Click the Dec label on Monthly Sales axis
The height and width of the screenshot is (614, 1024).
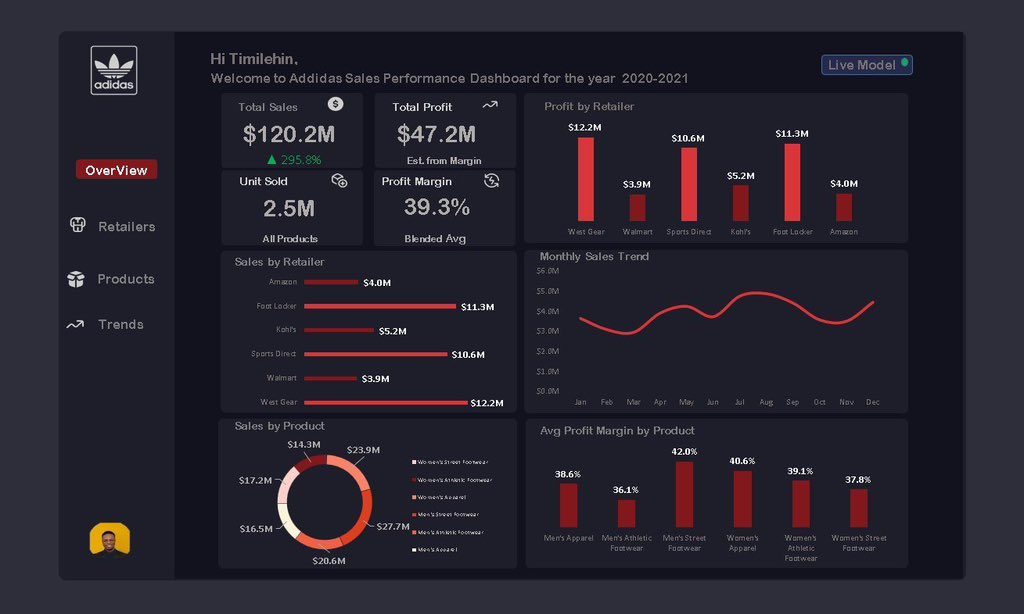(872, 402)
